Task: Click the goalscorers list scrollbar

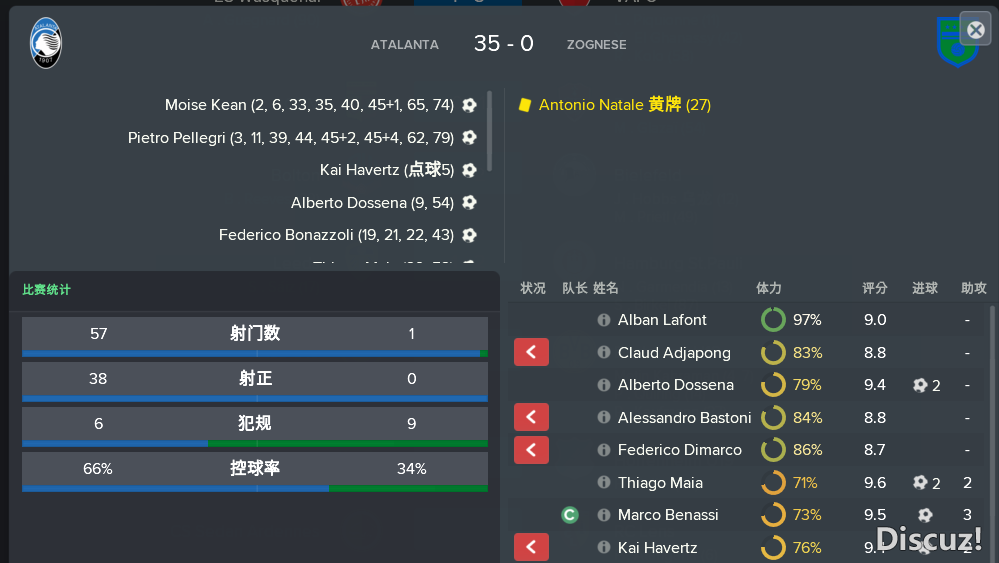Action: tap(489, 131)
